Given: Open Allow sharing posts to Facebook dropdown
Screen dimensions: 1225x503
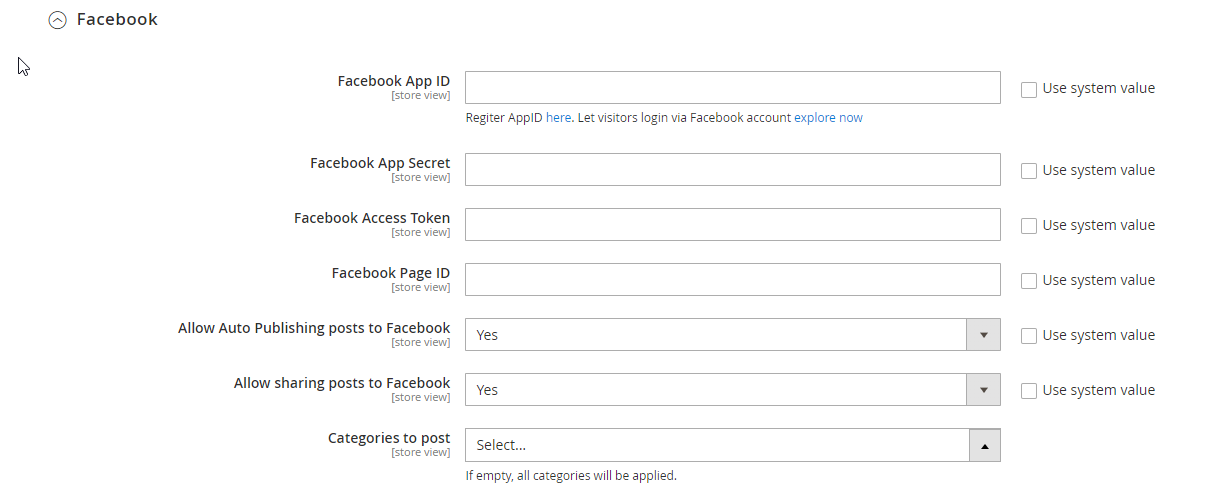Looking at the screenshot, I should (716, 390).
